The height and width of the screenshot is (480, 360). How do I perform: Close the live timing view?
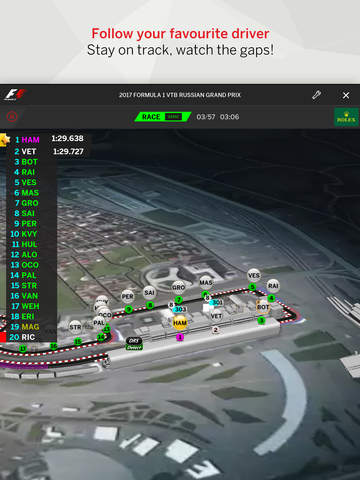(x=346, y=95)
